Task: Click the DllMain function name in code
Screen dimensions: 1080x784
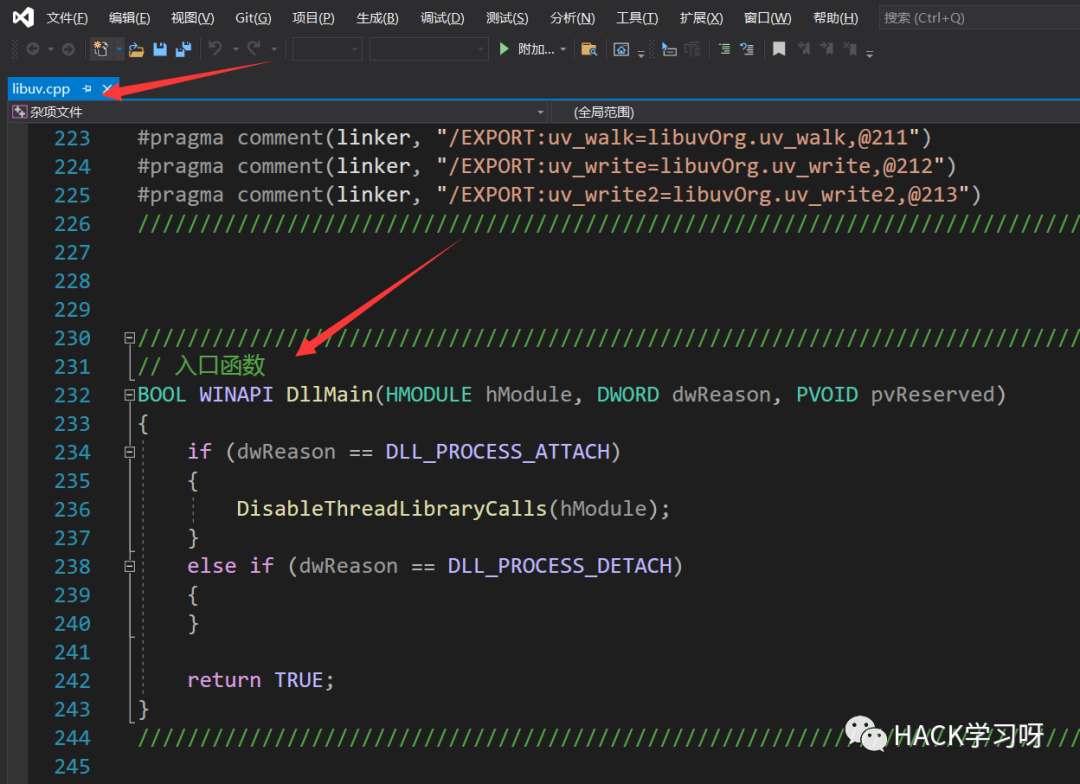Action: pos(329,395)
